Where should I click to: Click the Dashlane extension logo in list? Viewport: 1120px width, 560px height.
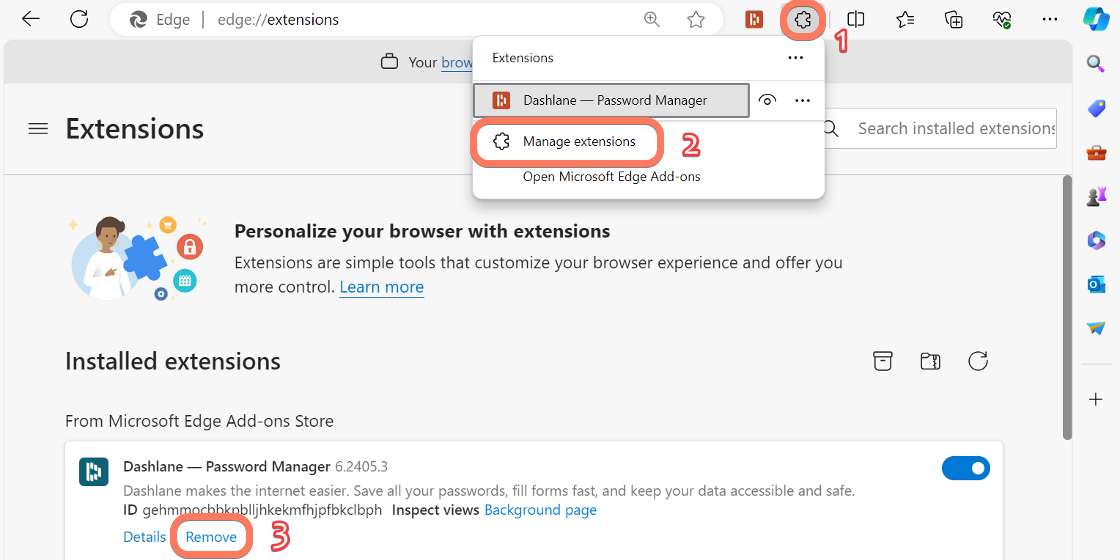94,472
